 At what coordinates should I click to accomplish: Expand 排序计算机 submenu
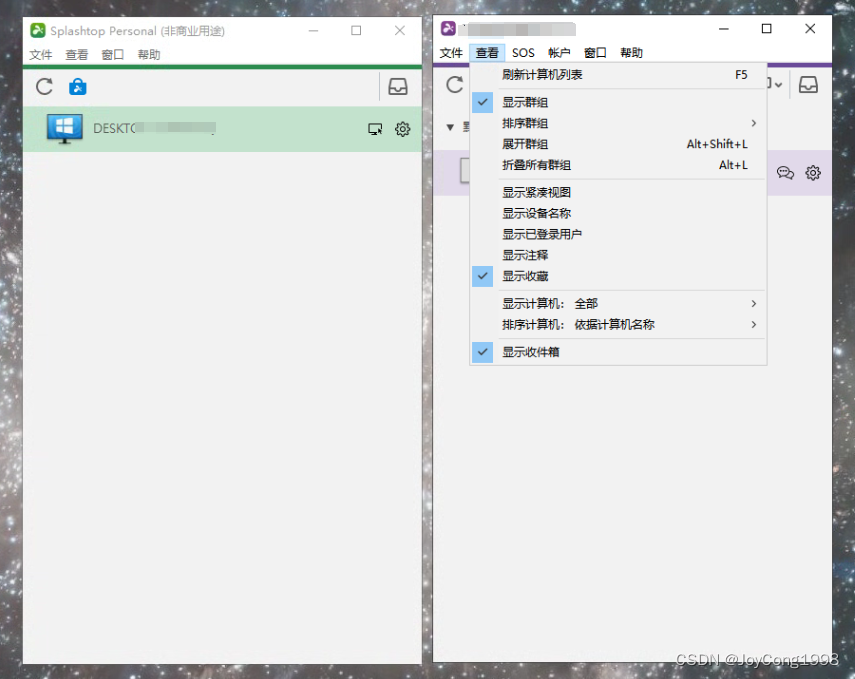pyautogui.click(x=618, y=325)
